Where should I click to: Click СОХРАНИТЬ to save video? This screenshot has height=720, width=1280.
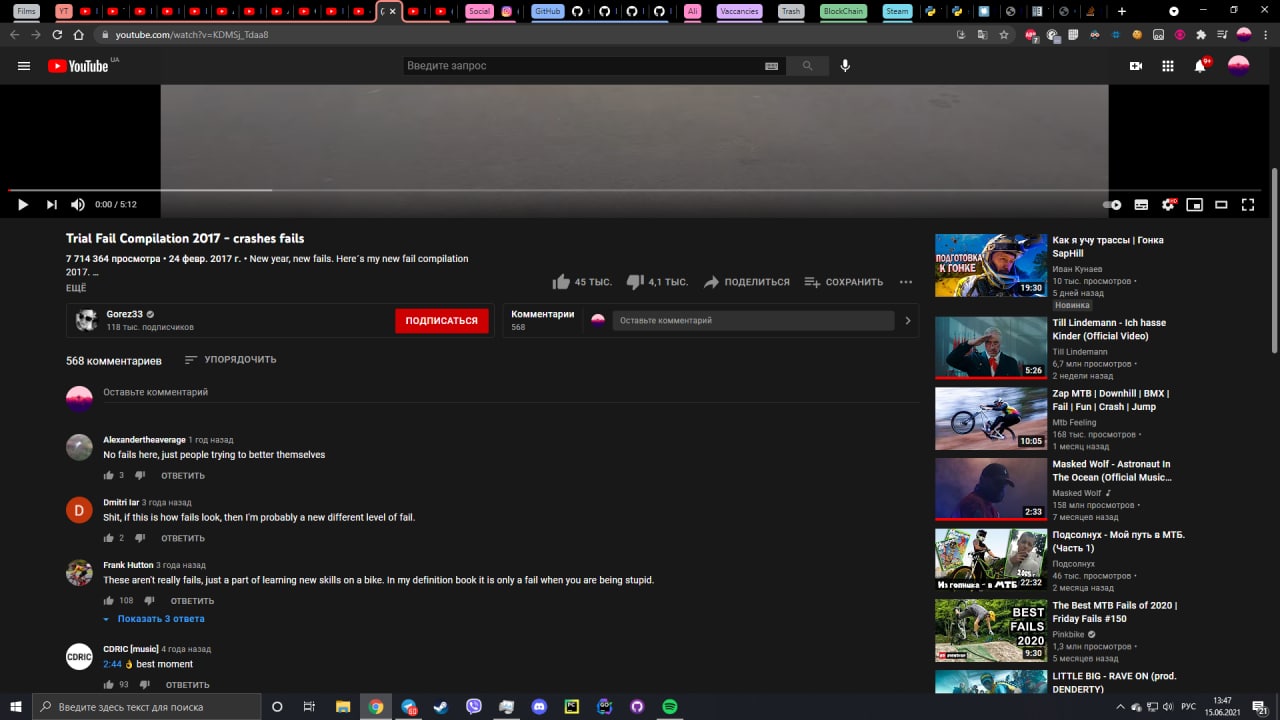(844, 282)
